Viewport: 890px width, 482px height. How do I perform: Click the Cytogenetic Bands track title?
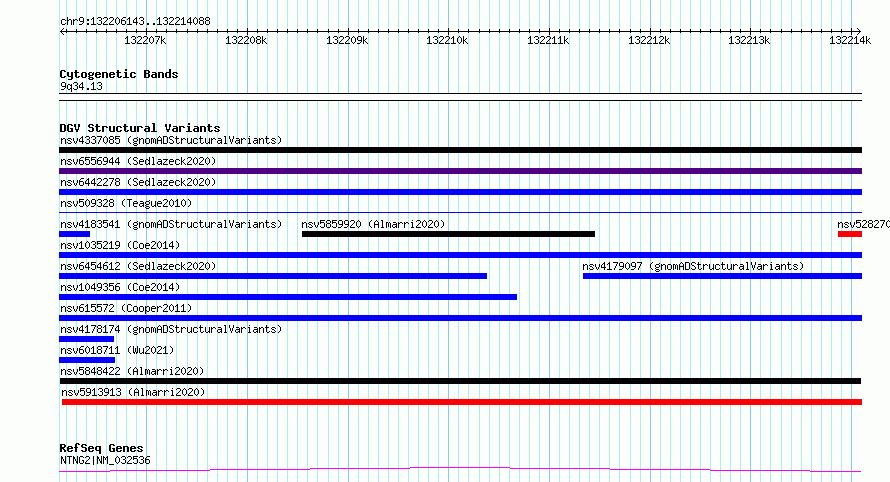click(119, 74)
